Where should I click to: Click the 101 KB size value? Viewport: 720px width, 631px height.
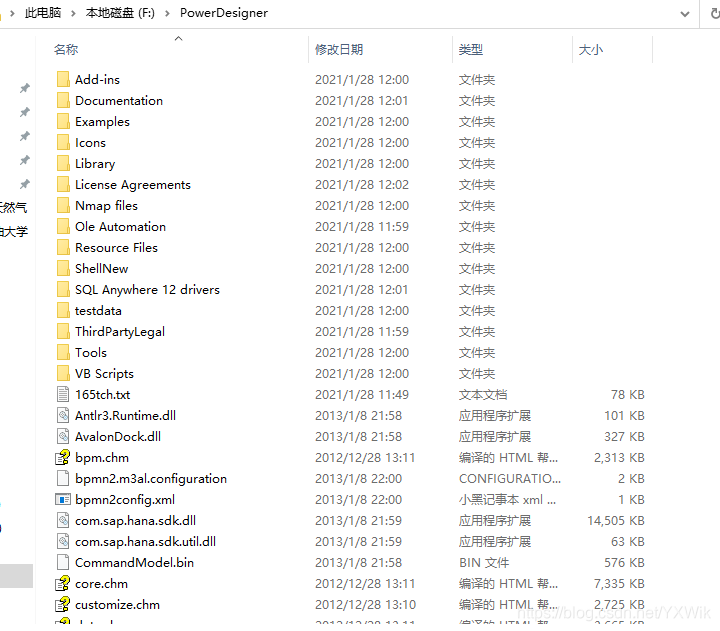pos(624,416)
